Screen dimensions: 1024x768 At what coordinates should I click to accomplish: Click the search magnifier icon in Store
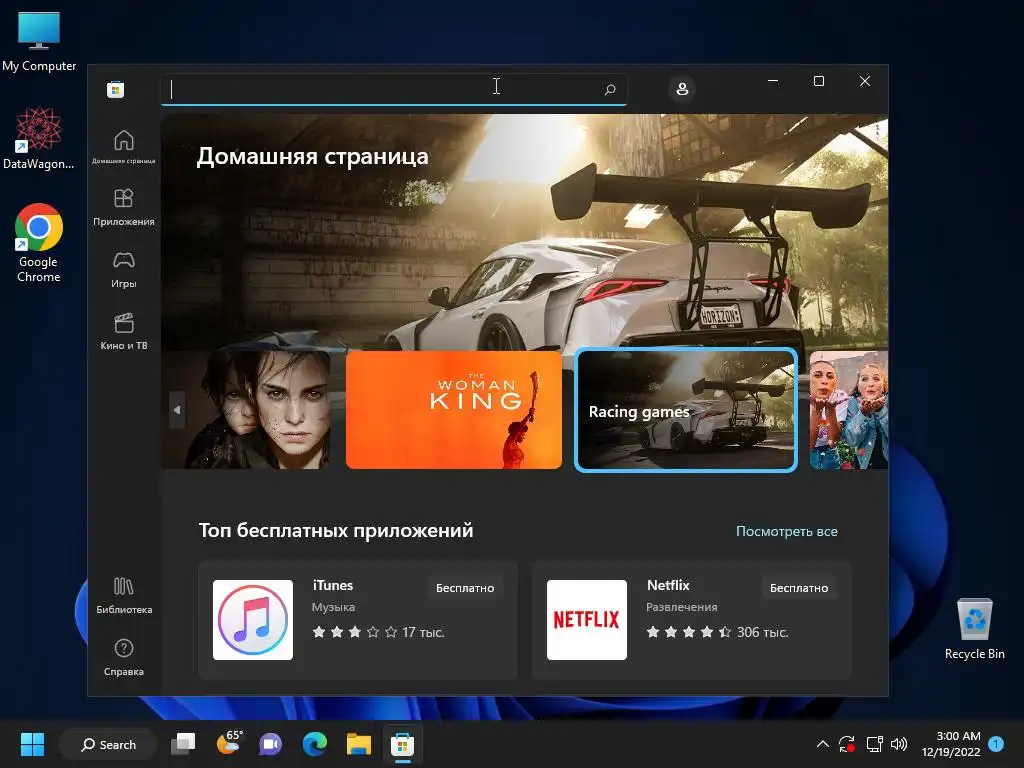pyautogui.click(x=610, y=89)
